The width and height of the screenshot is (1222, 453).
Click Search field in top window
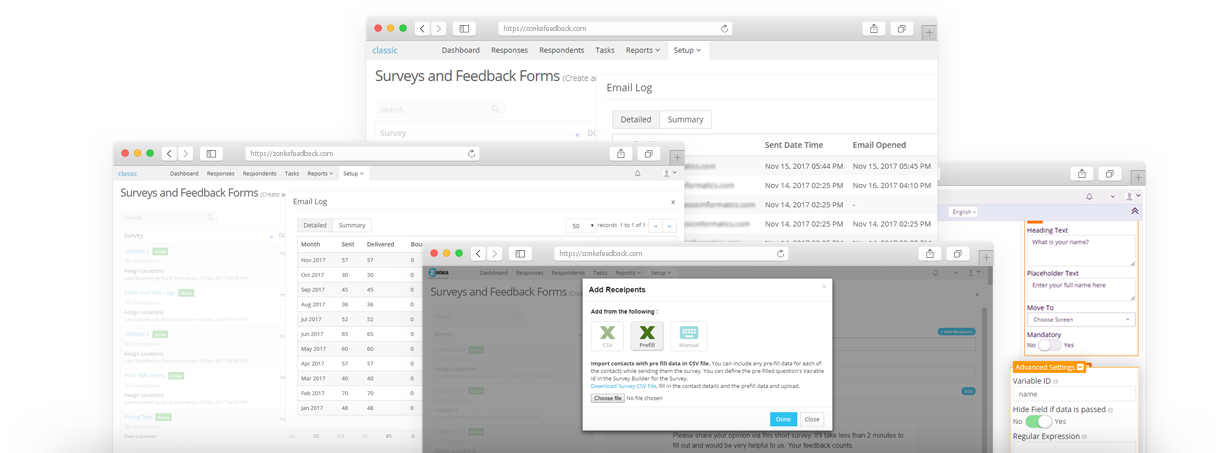(x=439, y=109)
